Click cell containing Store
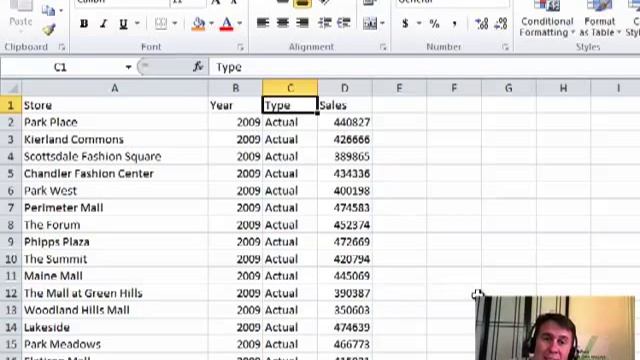This screenshot has height=360, width=640. point(115,105)
